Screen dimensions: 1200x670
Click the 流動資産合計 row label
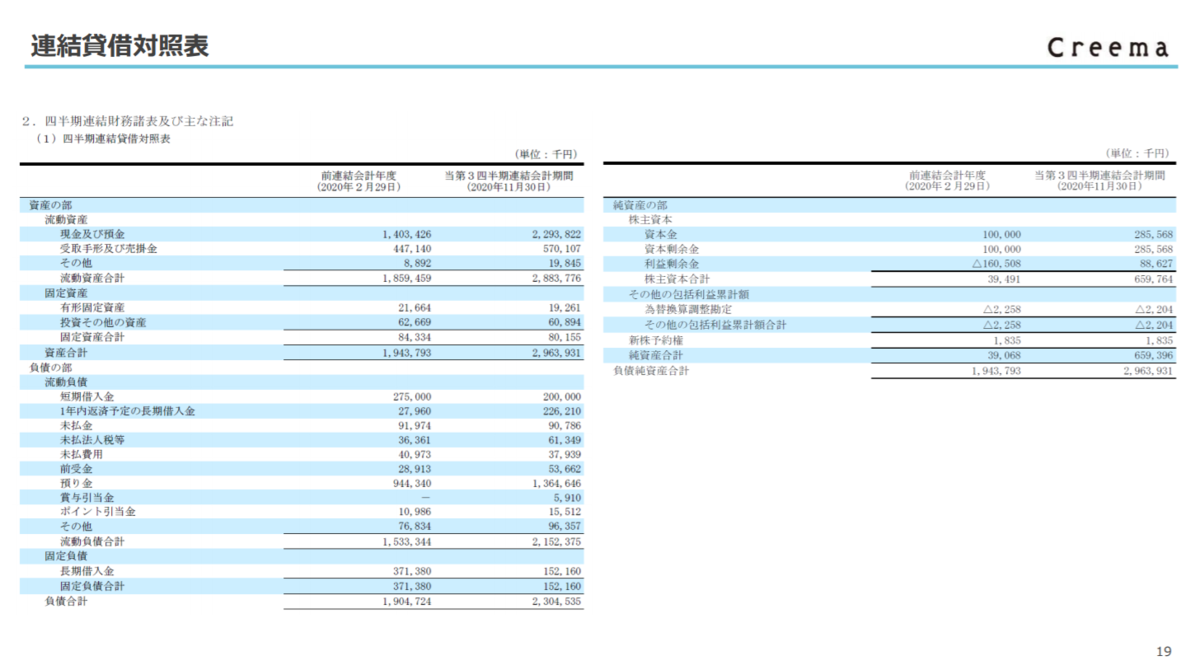pyautogui.click(x=92, y=278)
